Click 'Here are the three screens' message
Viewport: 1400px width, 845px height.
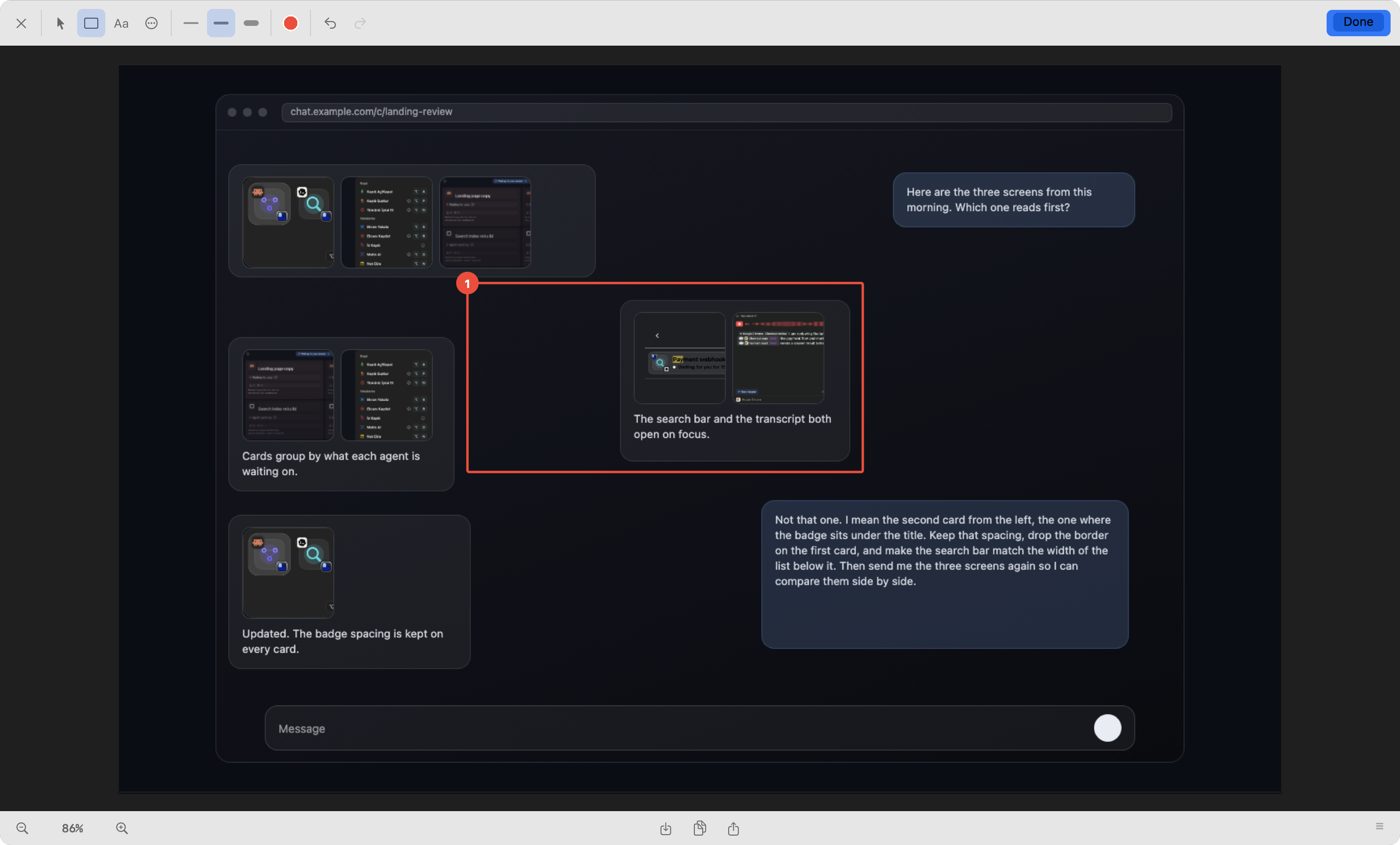point(1014,200)
